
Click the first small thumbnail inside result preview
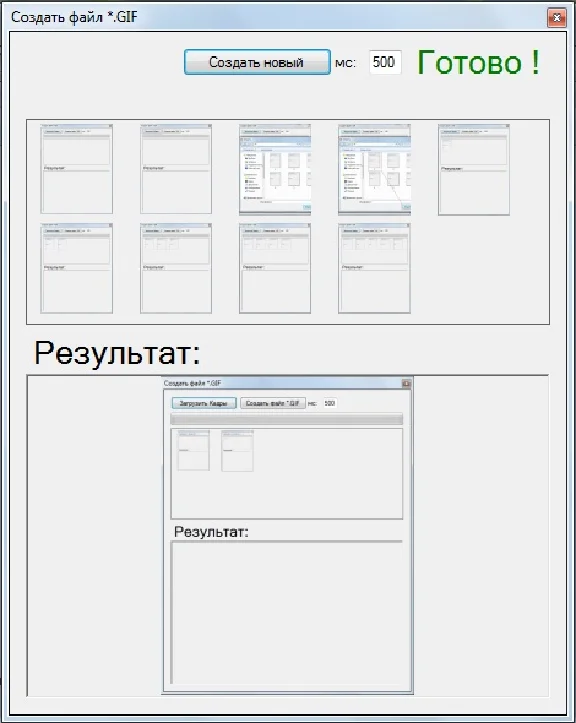click(194, 450)
